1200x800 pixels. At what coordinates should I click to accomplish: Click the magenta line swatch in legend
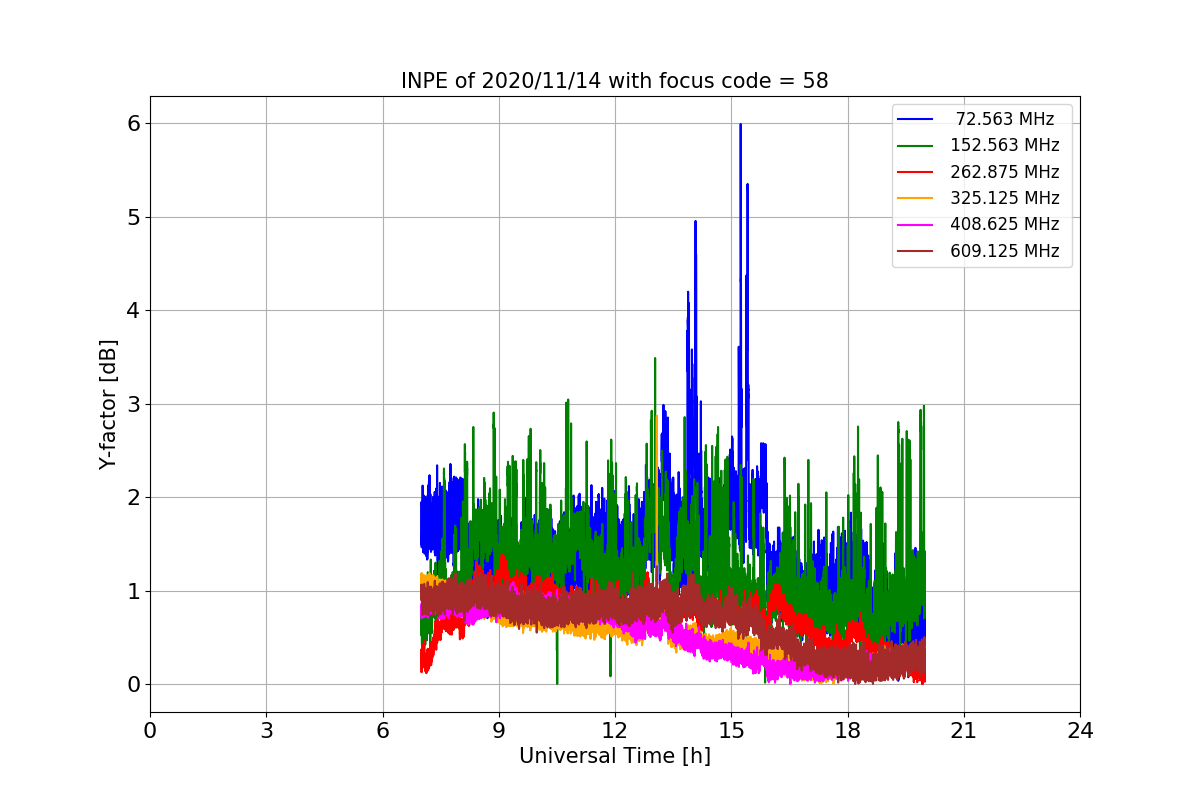(x=915, y=224)
